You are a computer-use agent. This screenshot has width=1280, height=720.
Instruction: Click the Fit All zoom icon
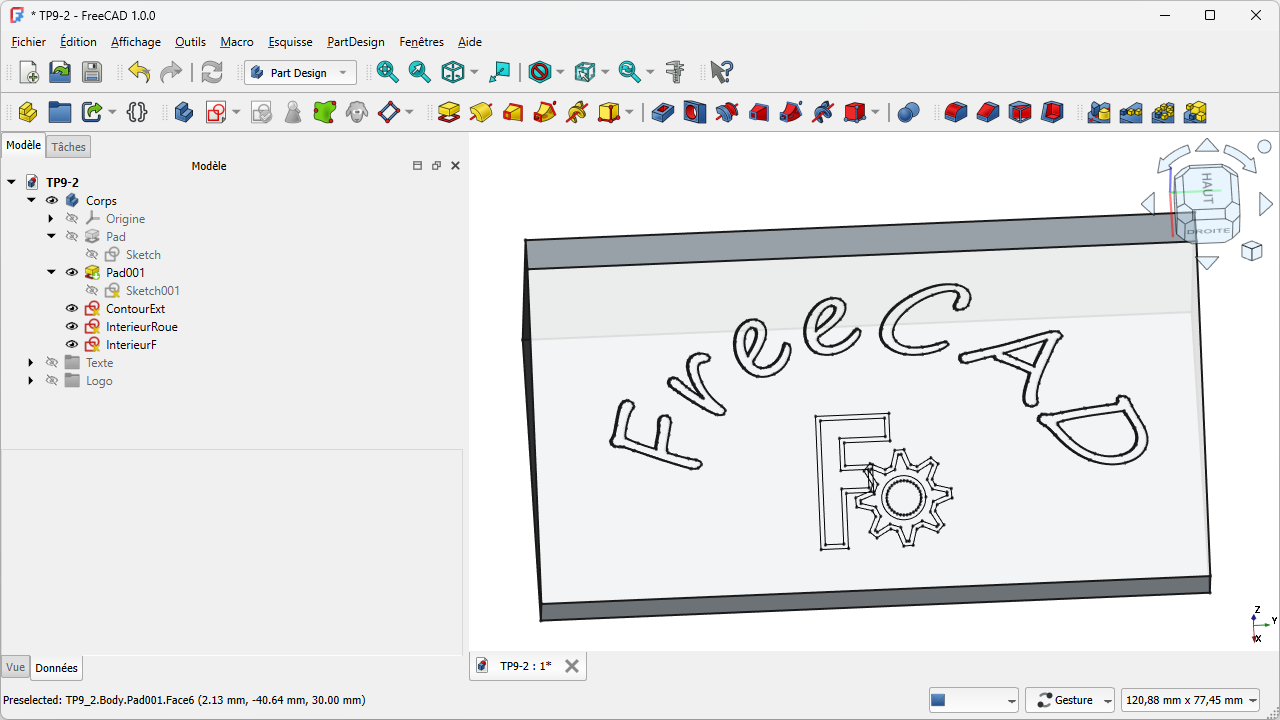tap(387, 72)
